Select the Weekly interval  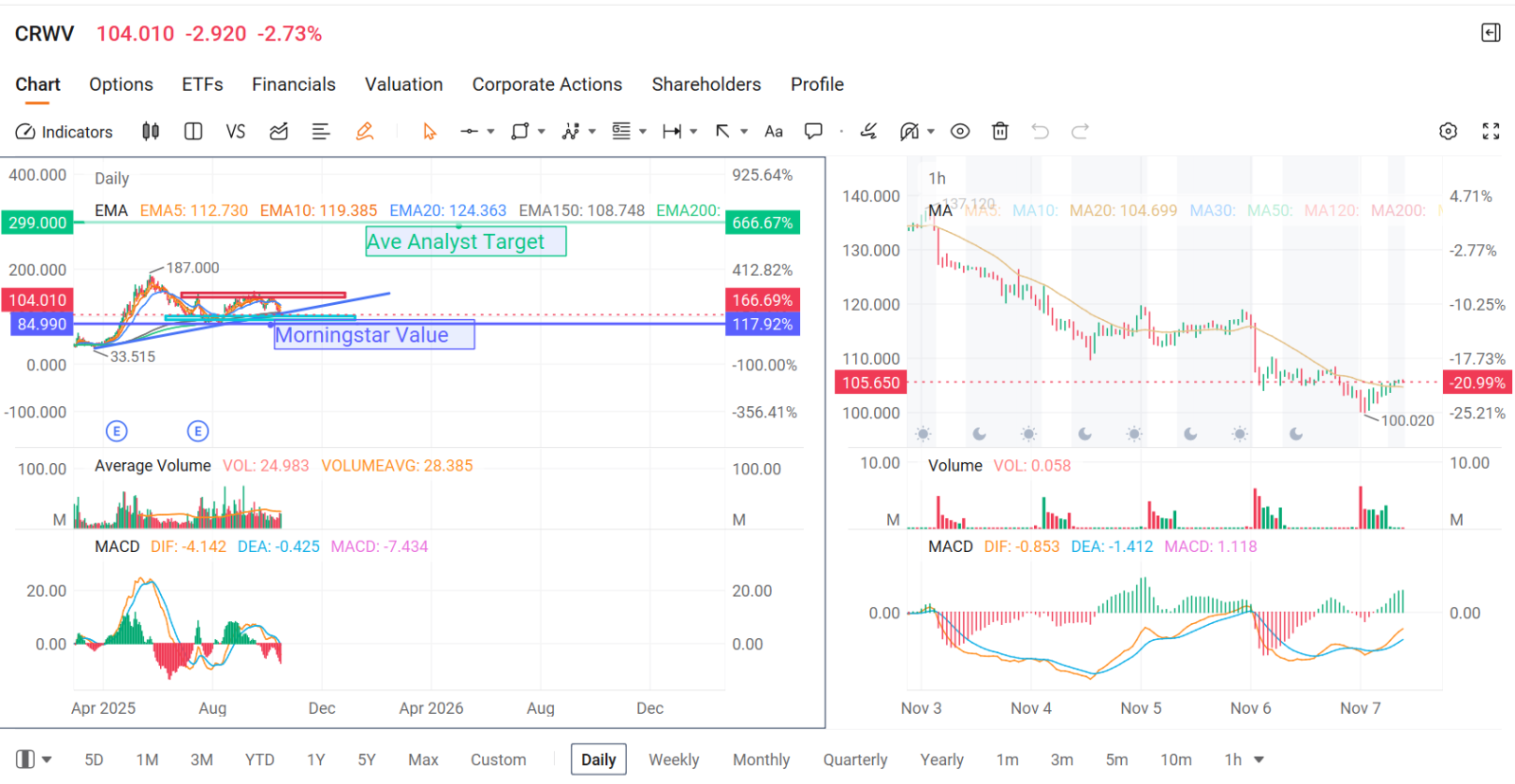(x=674, y=759)
